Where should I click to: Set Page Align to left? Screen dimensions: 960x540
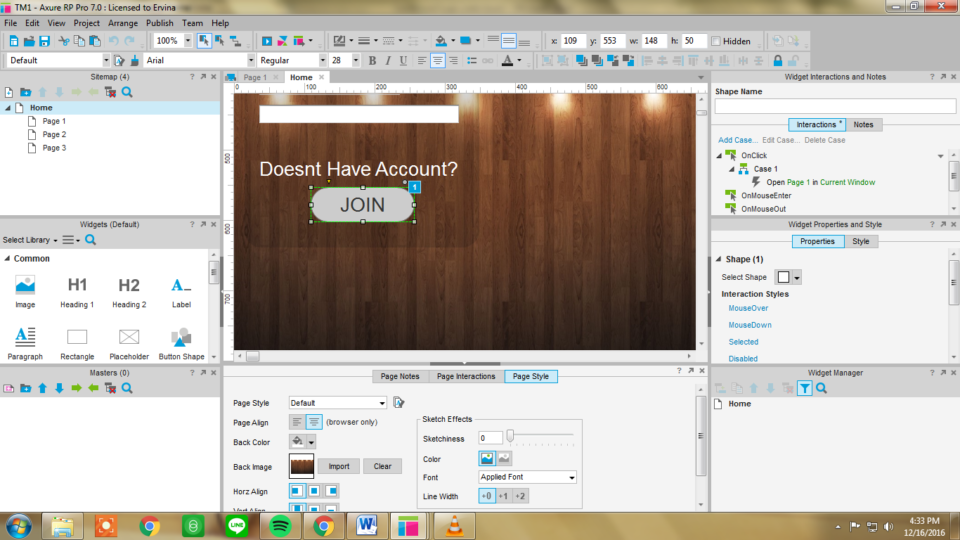click(x=297, y=422)
